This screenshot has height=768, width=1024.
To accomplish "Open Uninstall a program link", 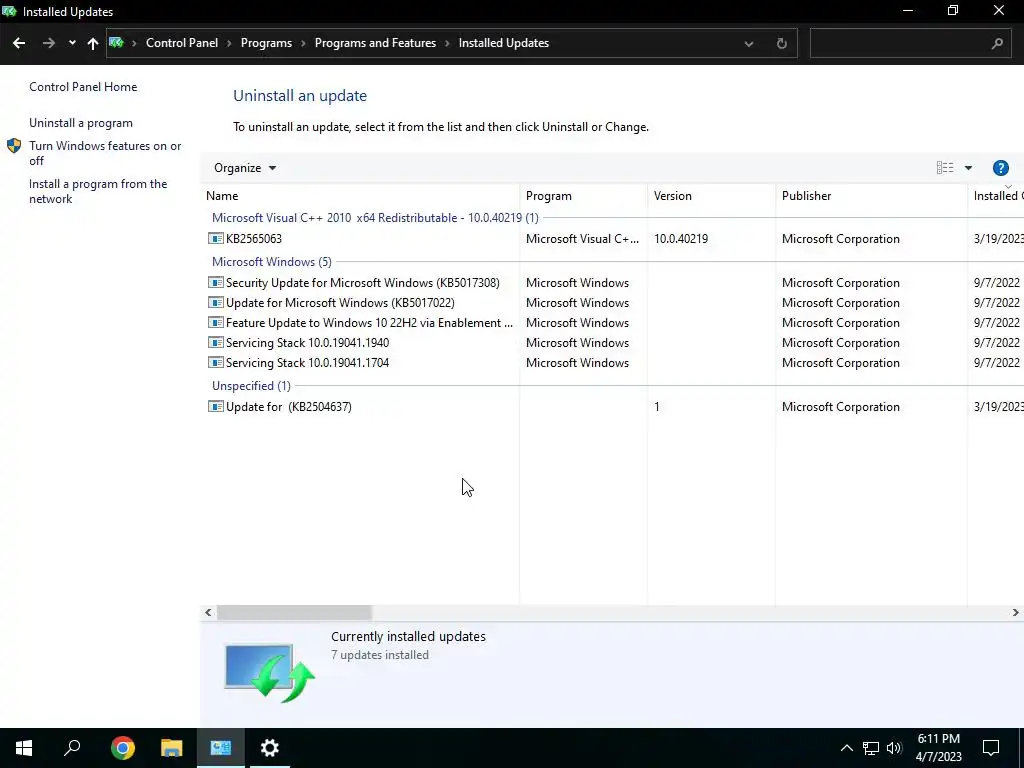I will (81, 123).
